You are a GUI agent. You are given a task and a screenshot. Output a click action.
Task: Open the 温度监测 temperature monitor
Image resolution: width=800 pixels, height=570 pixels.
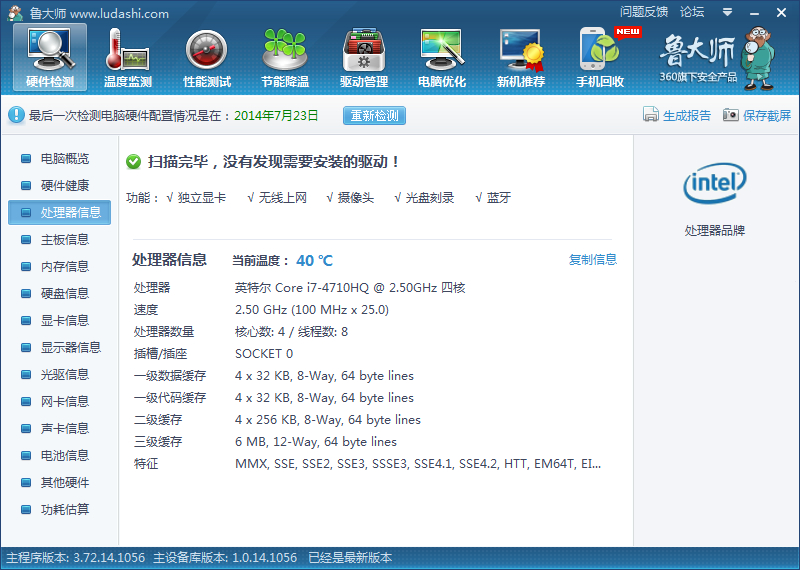click(128, 58)
